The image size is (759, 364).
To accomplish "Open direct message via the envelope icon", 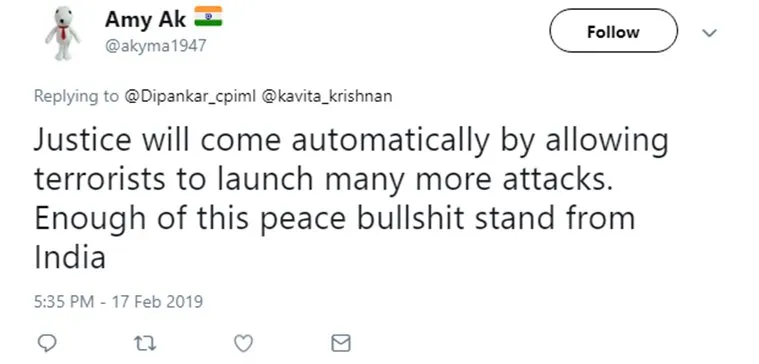I will pyautogui.click(x=341, y=344).
